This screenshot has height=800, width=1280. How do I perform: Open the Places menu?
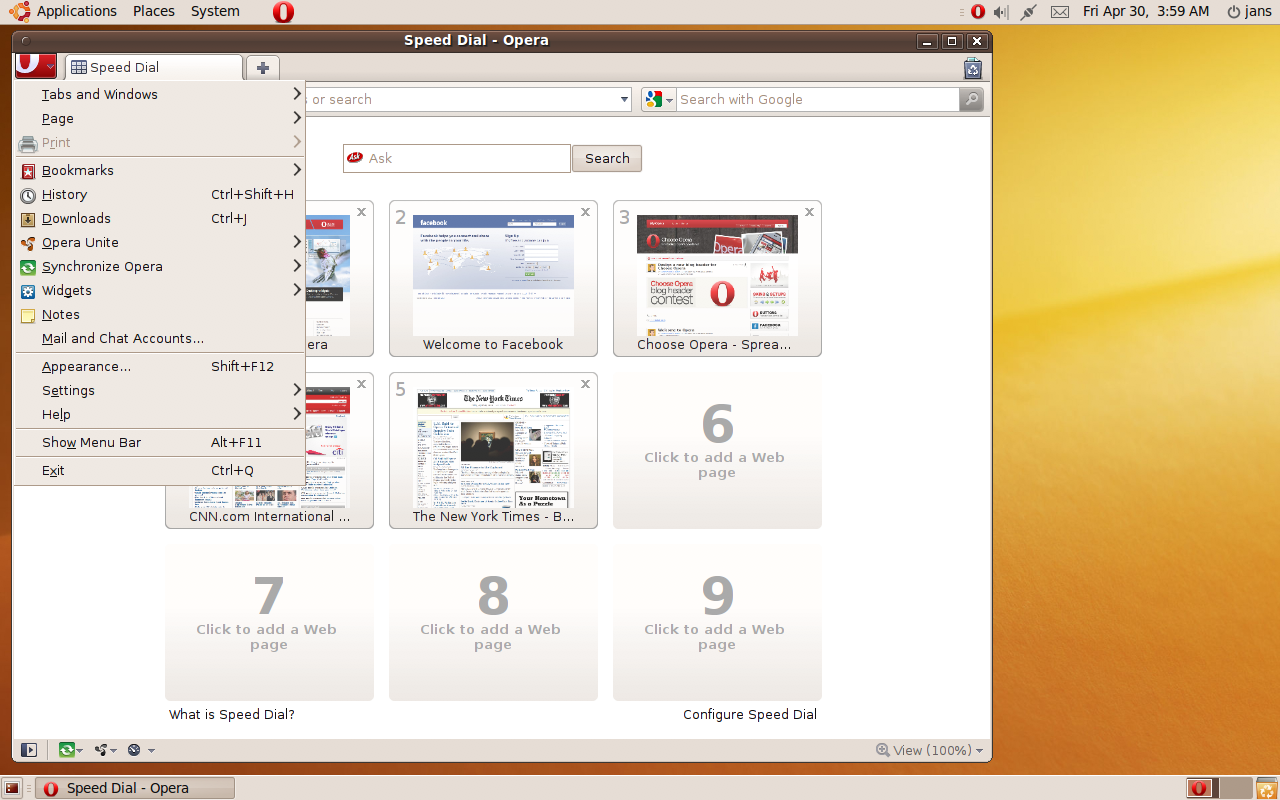click(153, 11)
